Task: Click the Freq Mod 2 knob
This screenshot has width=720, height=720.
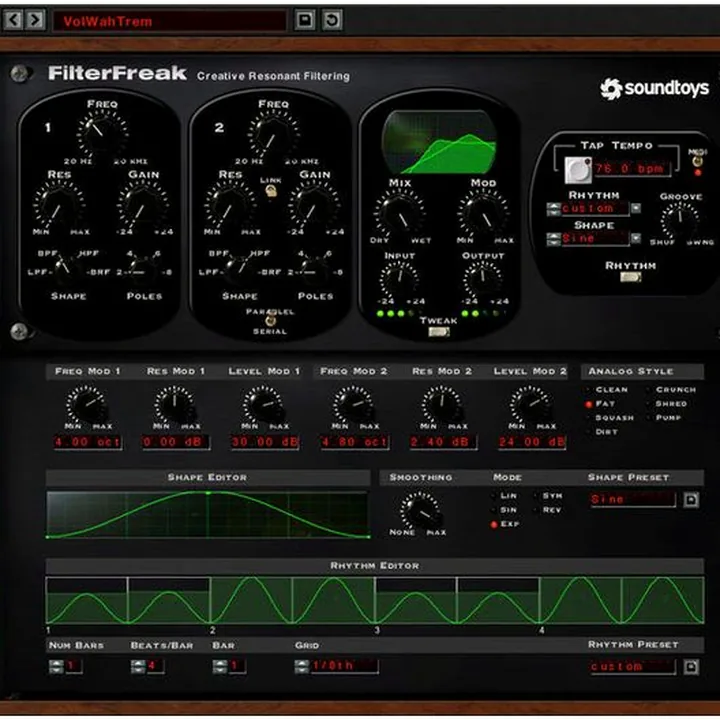Action: (353, 404)
